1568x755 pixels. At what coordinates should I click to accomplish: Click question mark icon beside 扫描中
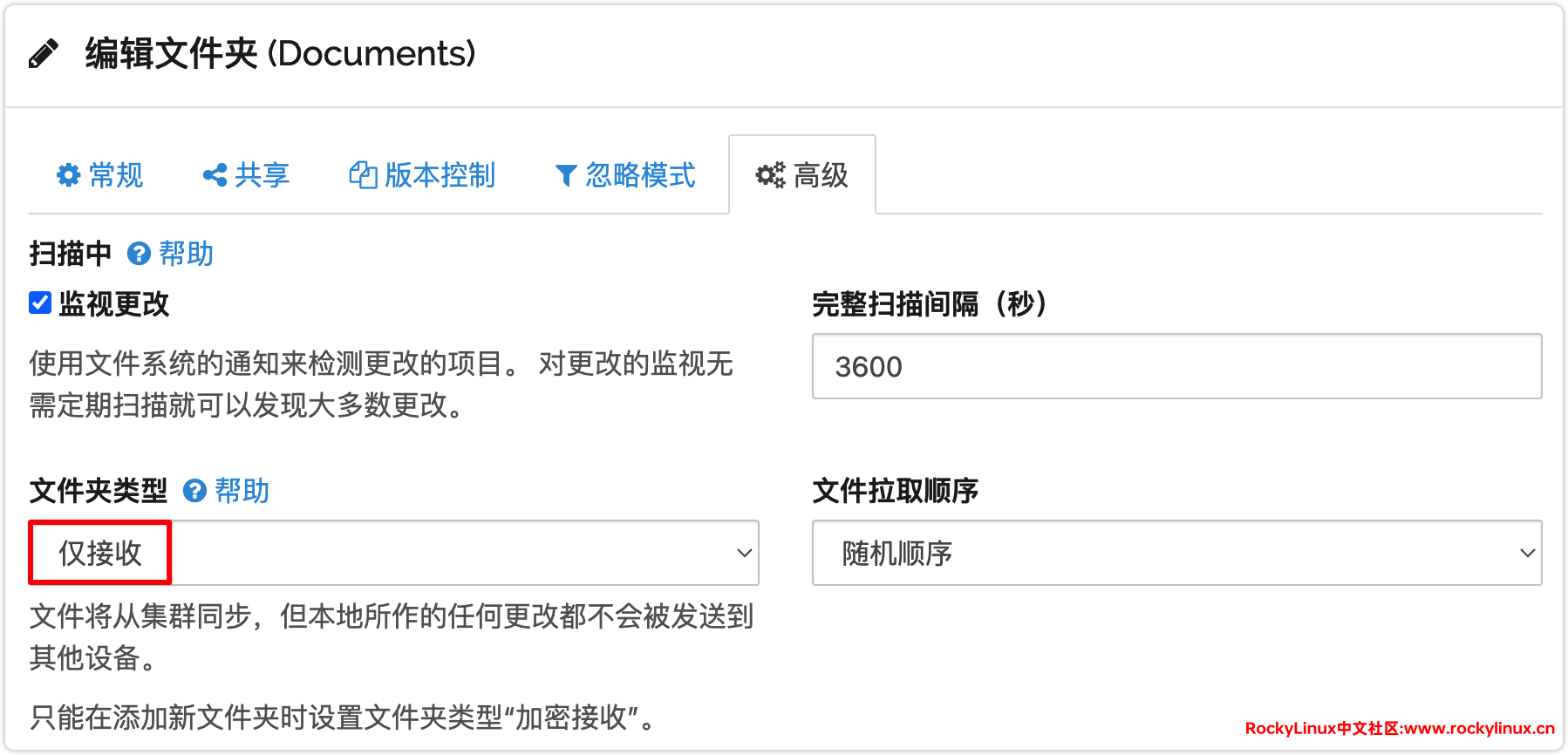pos(139,254)
